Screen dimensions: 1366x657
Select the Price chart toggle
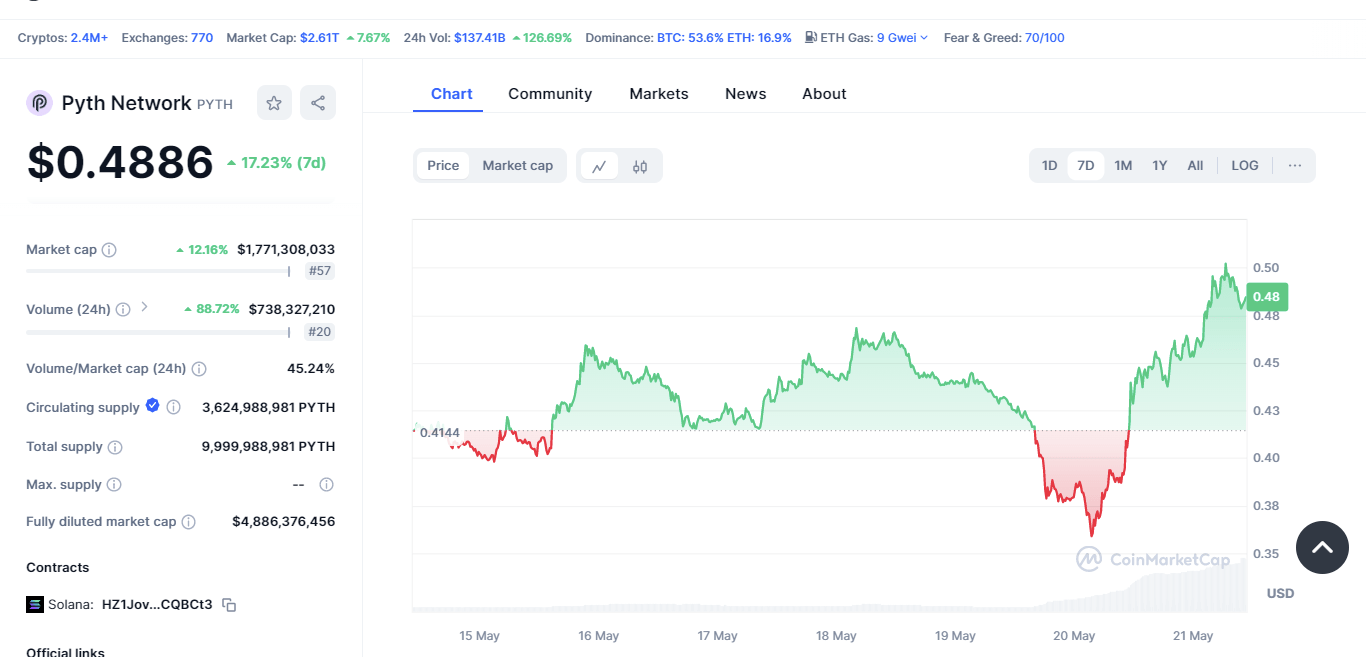point(443,166)
